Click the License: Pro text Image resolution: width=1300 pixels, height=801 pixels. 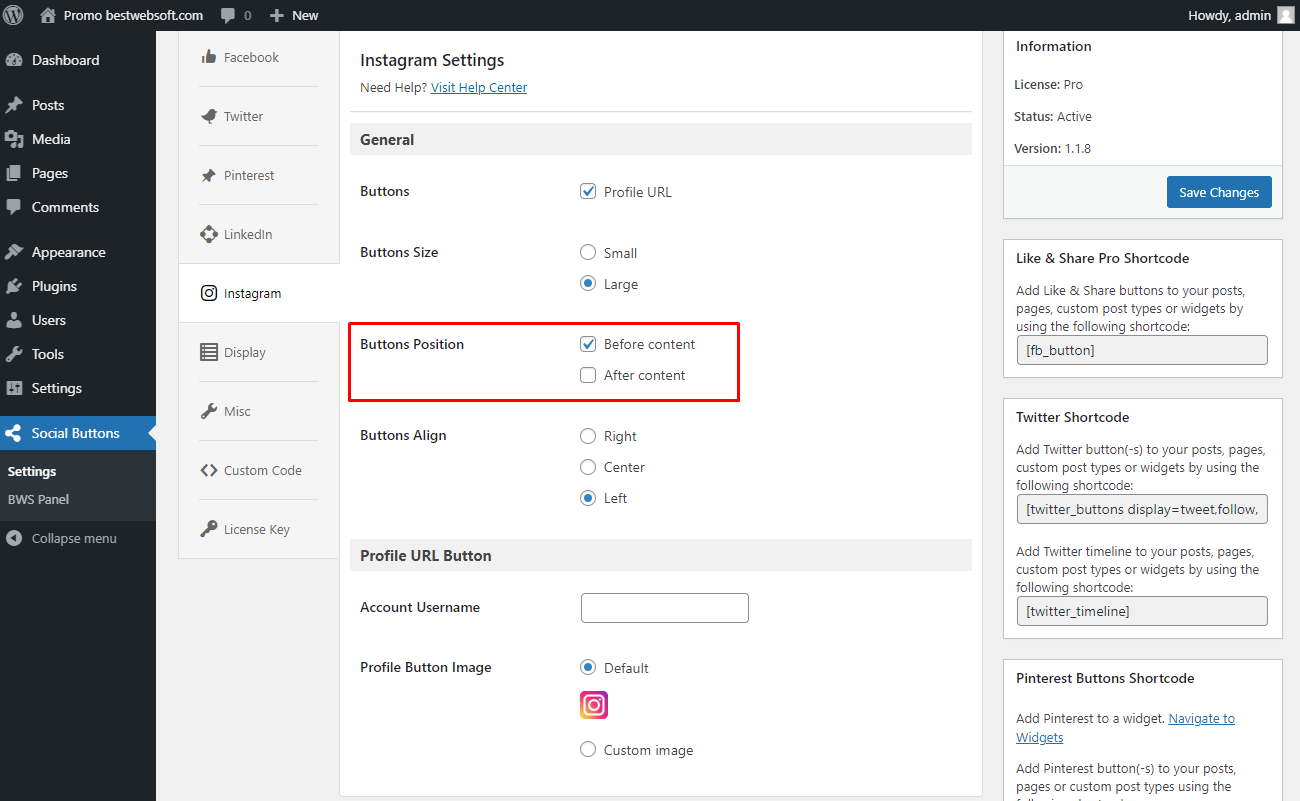coord(1048,84)
